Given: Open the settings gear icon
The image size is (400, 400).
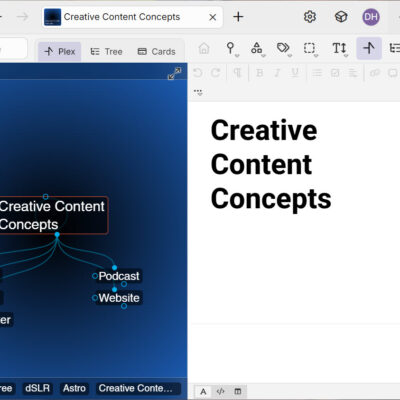Looking at the screenshot, I should click(x=310, y=17).
